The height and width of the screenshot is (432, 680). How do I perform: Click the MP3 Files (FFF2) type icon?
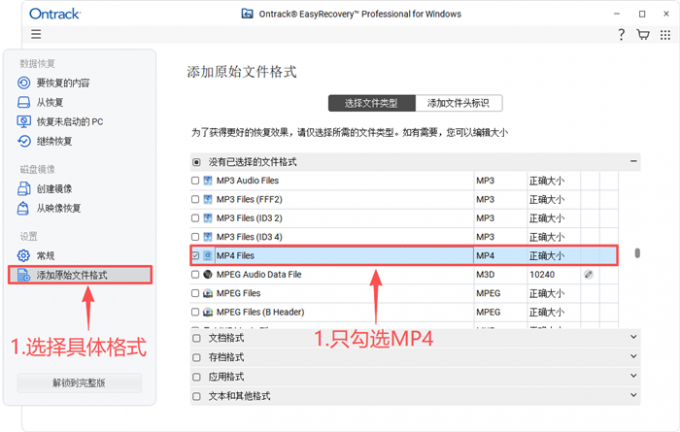point(208,199)
